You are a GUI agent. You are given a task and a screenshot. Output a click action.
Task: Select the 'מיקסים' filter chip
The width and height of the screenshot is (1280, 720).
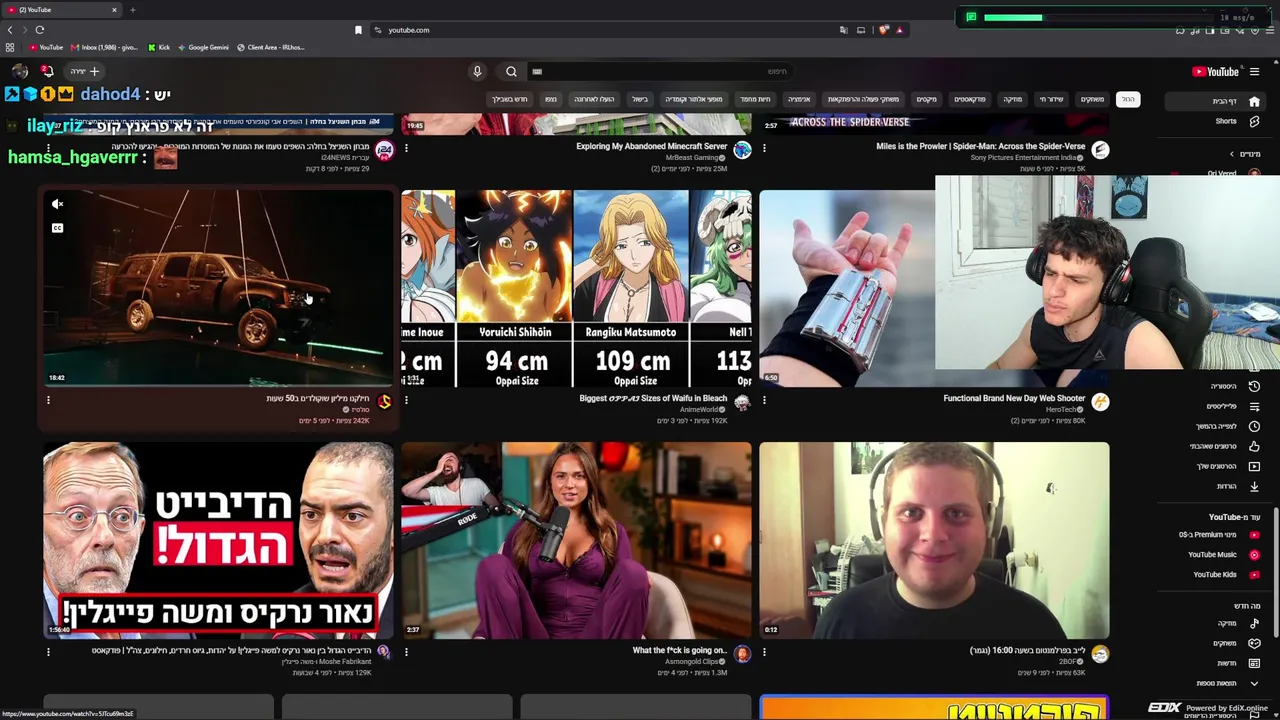(x=927, y=99)
